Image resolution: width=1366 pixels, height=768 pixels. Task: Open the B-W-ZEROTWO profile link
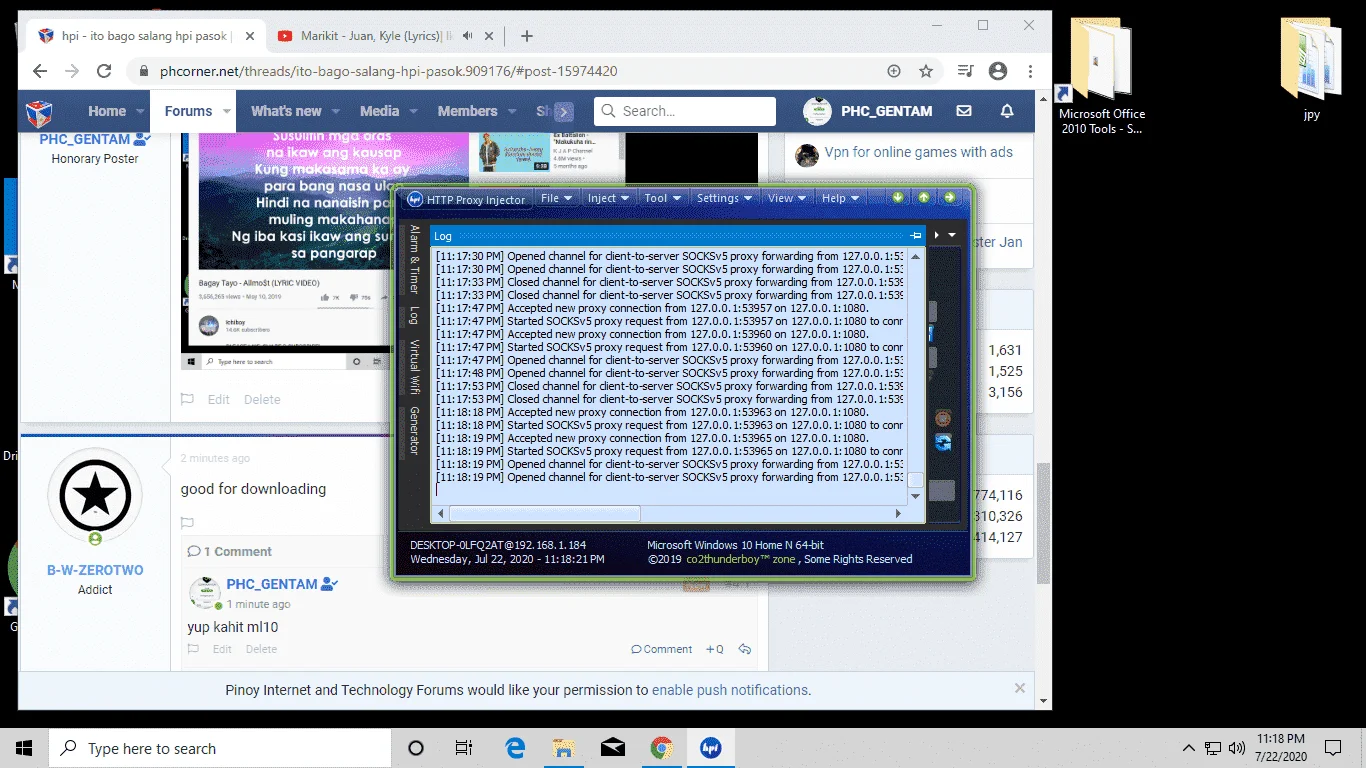click(x=95, y=570)
